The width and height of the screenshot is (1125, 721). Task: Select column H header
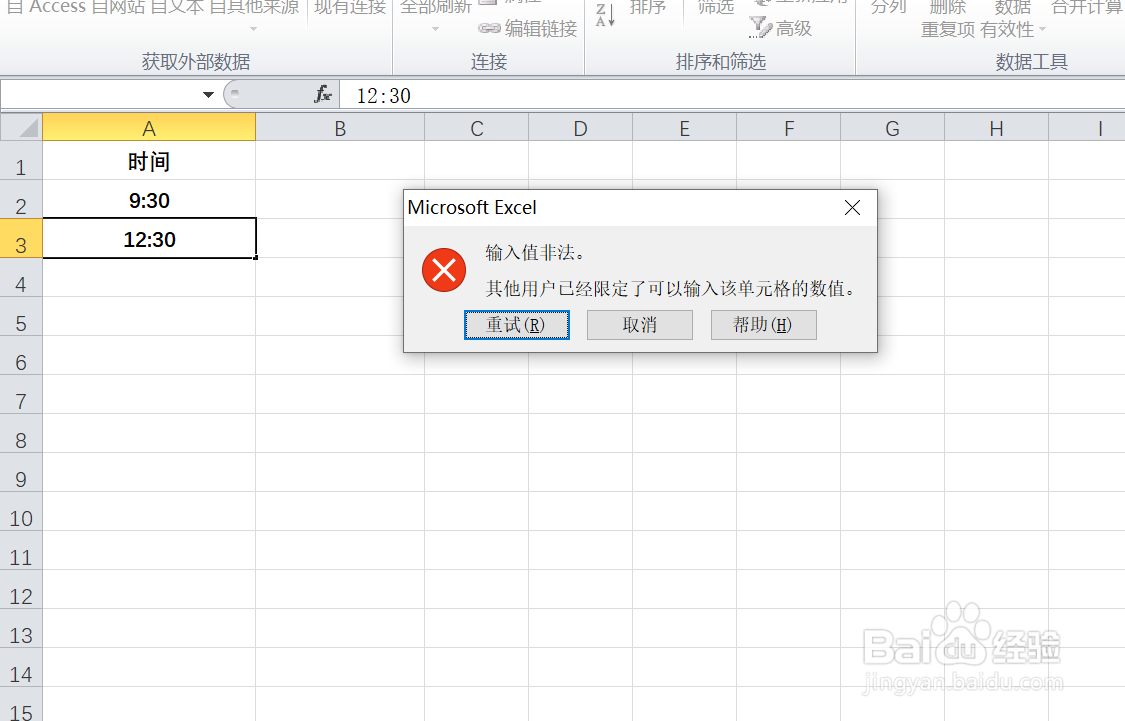pos(997,128)
